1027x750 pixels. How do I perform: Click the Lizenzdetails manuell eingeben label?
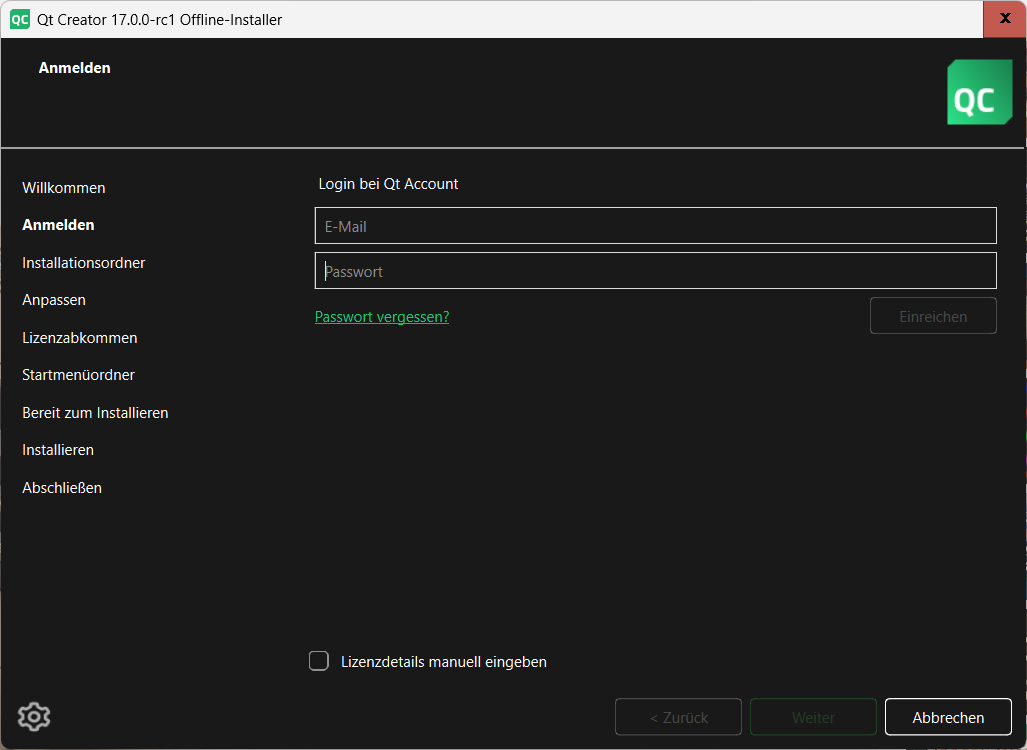[444, 662]
